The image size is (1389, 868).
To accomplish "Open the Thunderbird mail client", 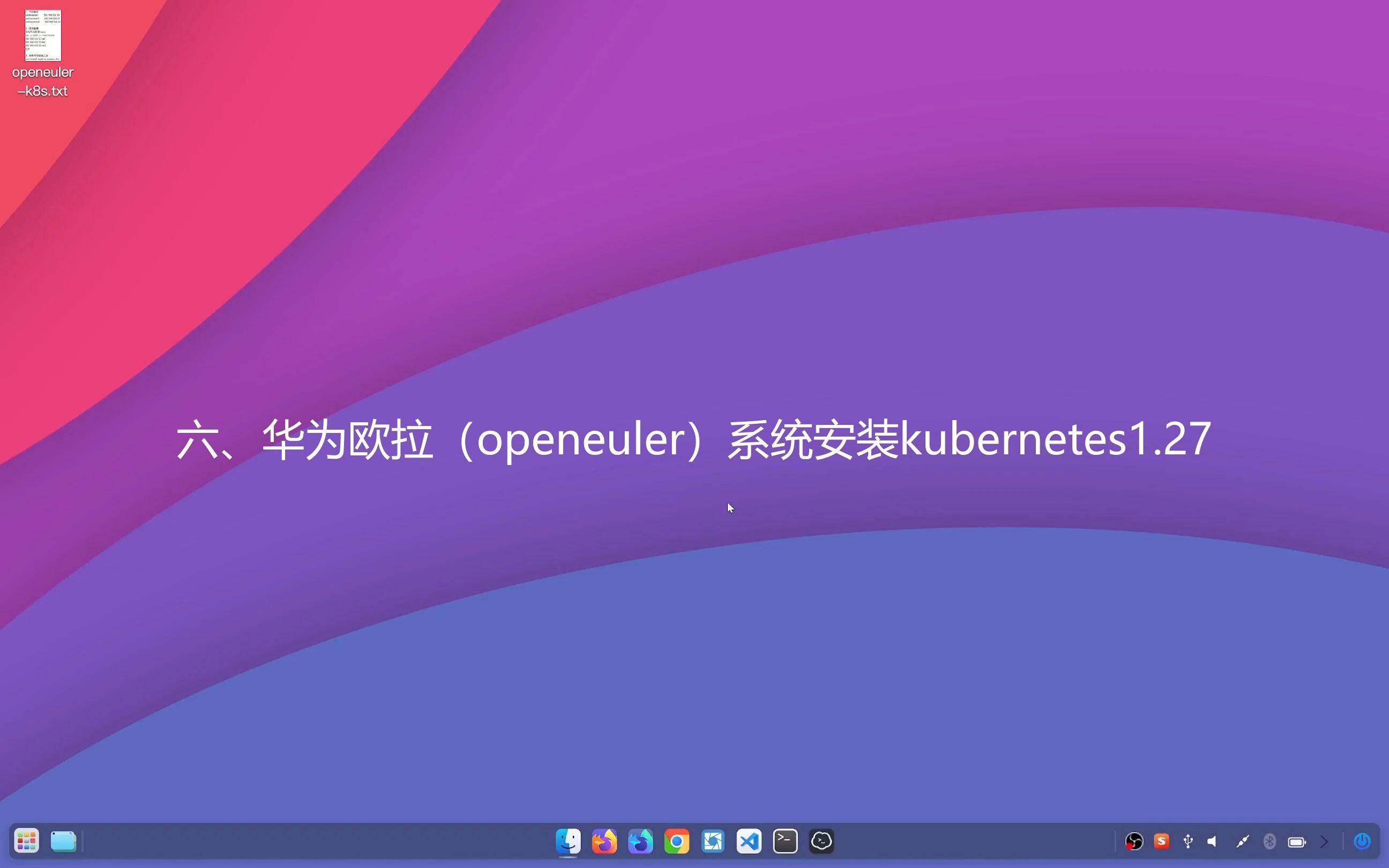I will [640, 841].
